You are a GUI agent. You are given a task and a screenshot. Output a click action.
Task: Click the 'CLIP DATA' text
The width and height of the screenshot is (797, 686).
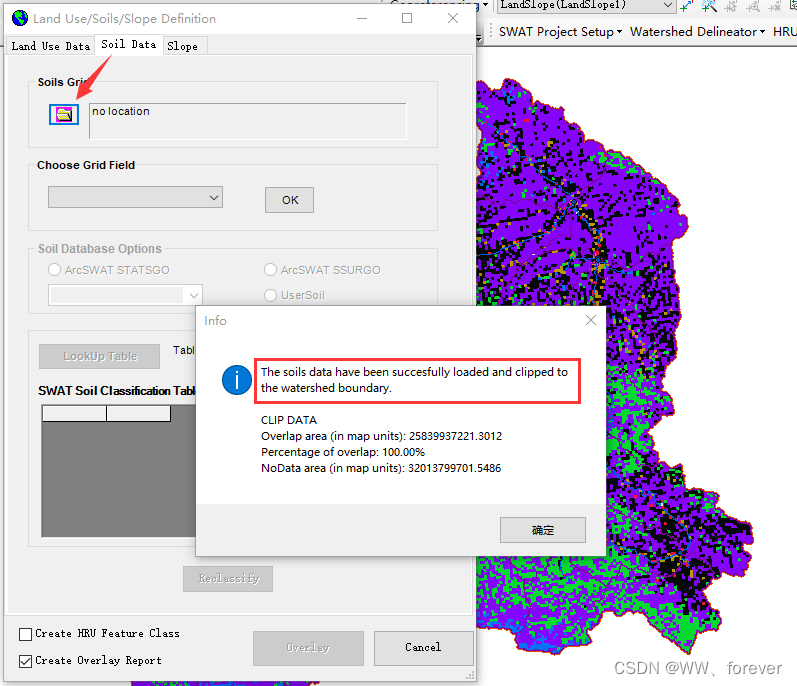coord(289,420)
